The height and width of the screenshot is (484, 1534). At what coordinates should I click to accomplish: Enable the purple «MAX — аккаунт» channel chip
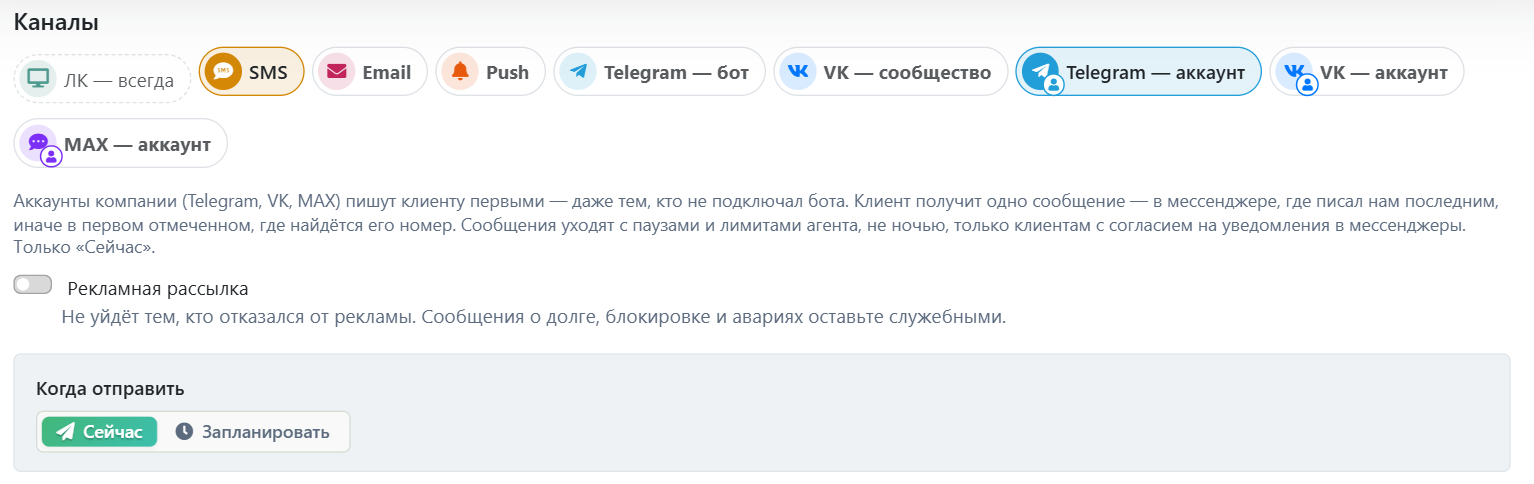click(121, 144)
